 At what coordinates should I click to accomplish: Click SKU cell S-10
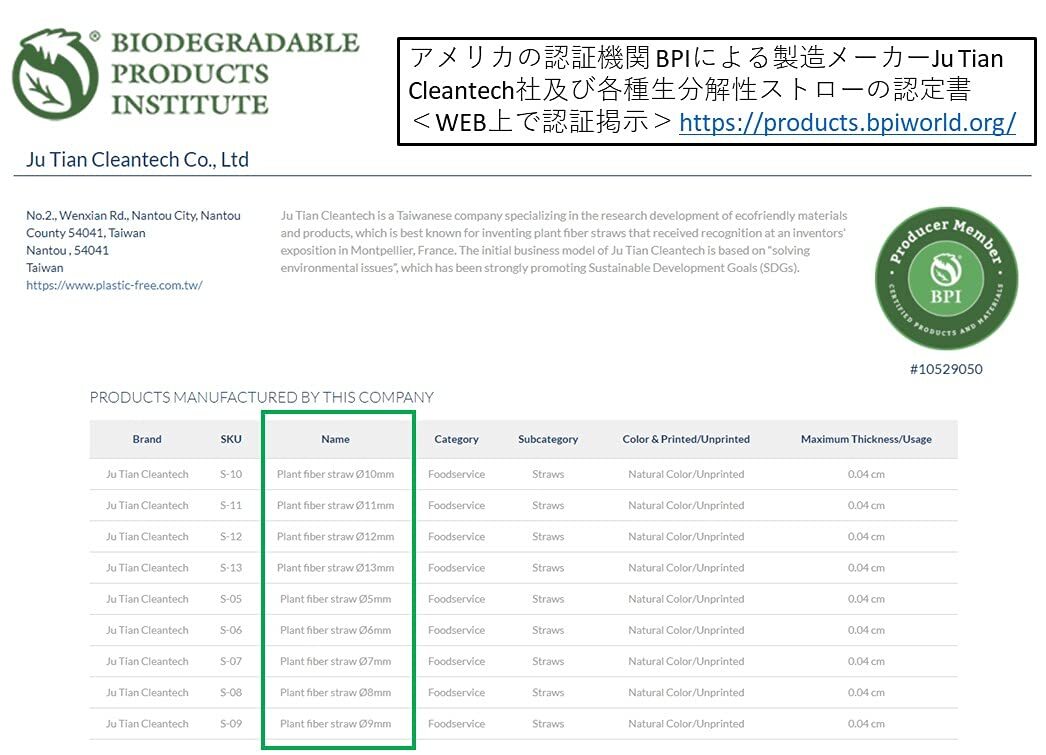231,474
